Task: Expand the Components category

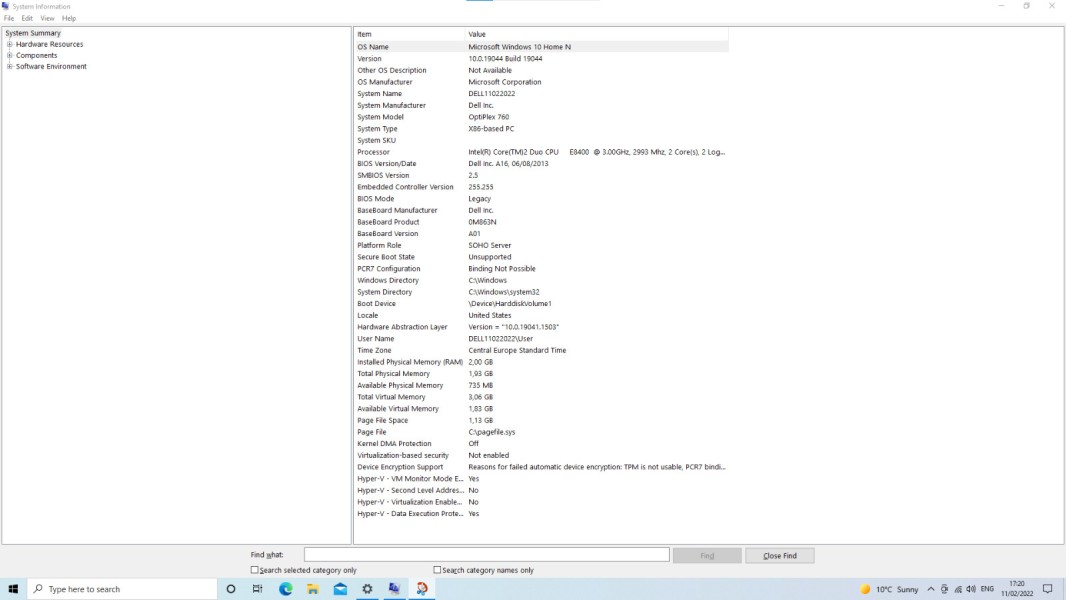Action: [x=8, y=55]
